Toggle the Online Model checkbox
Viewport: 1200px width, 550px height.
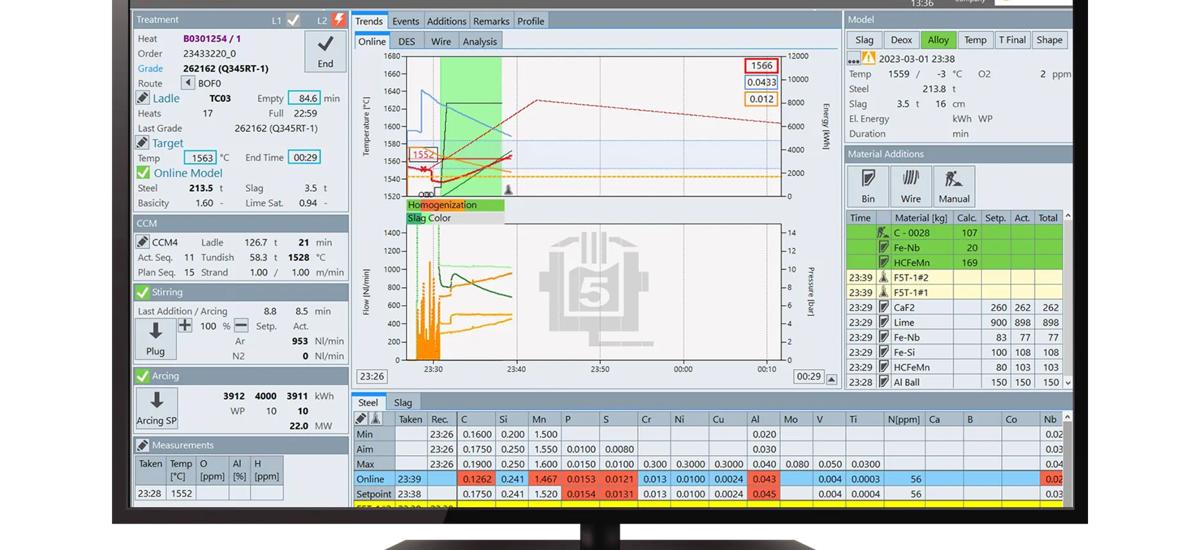(x=143, y=173)
